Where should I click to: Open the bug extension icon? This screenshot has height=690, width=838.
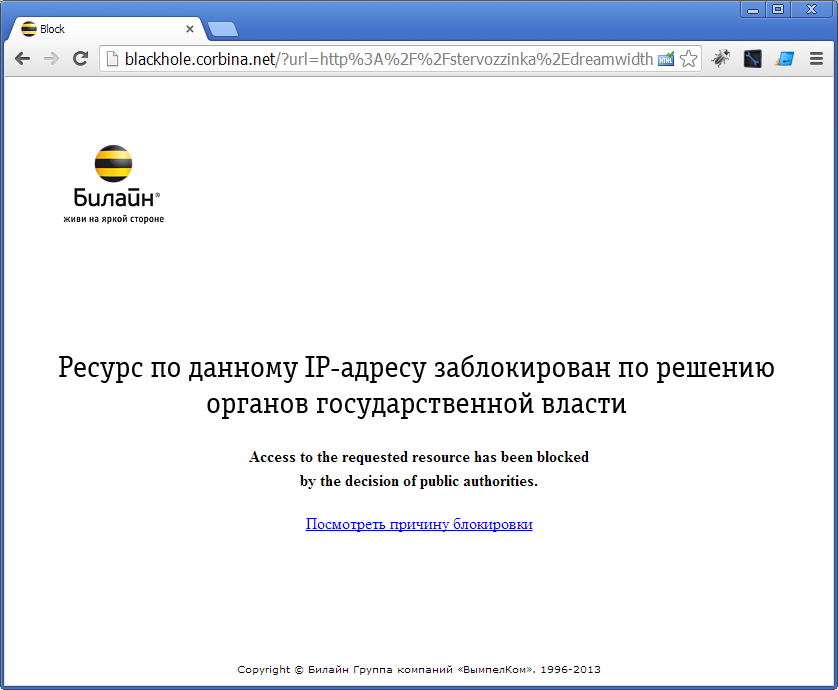pos(720,58)
